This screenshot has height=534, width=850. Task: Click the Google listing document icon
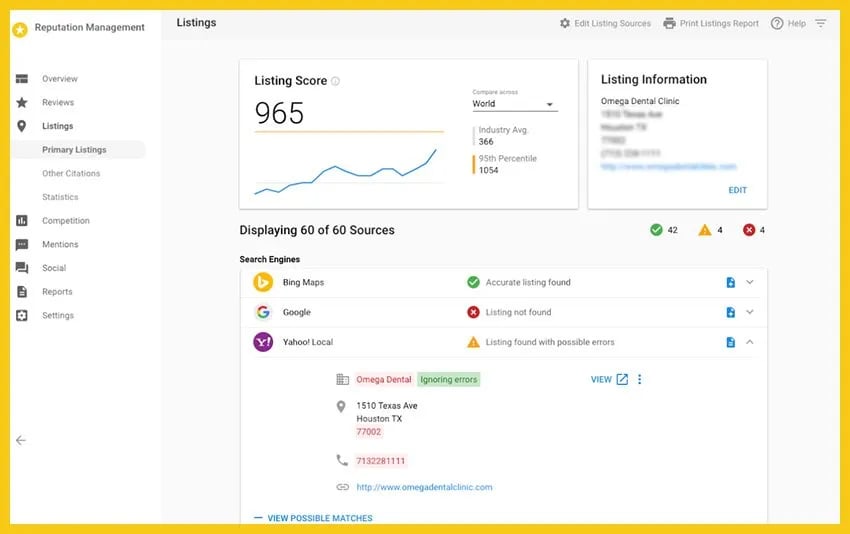pyautogui.click(x=730, y=312)
